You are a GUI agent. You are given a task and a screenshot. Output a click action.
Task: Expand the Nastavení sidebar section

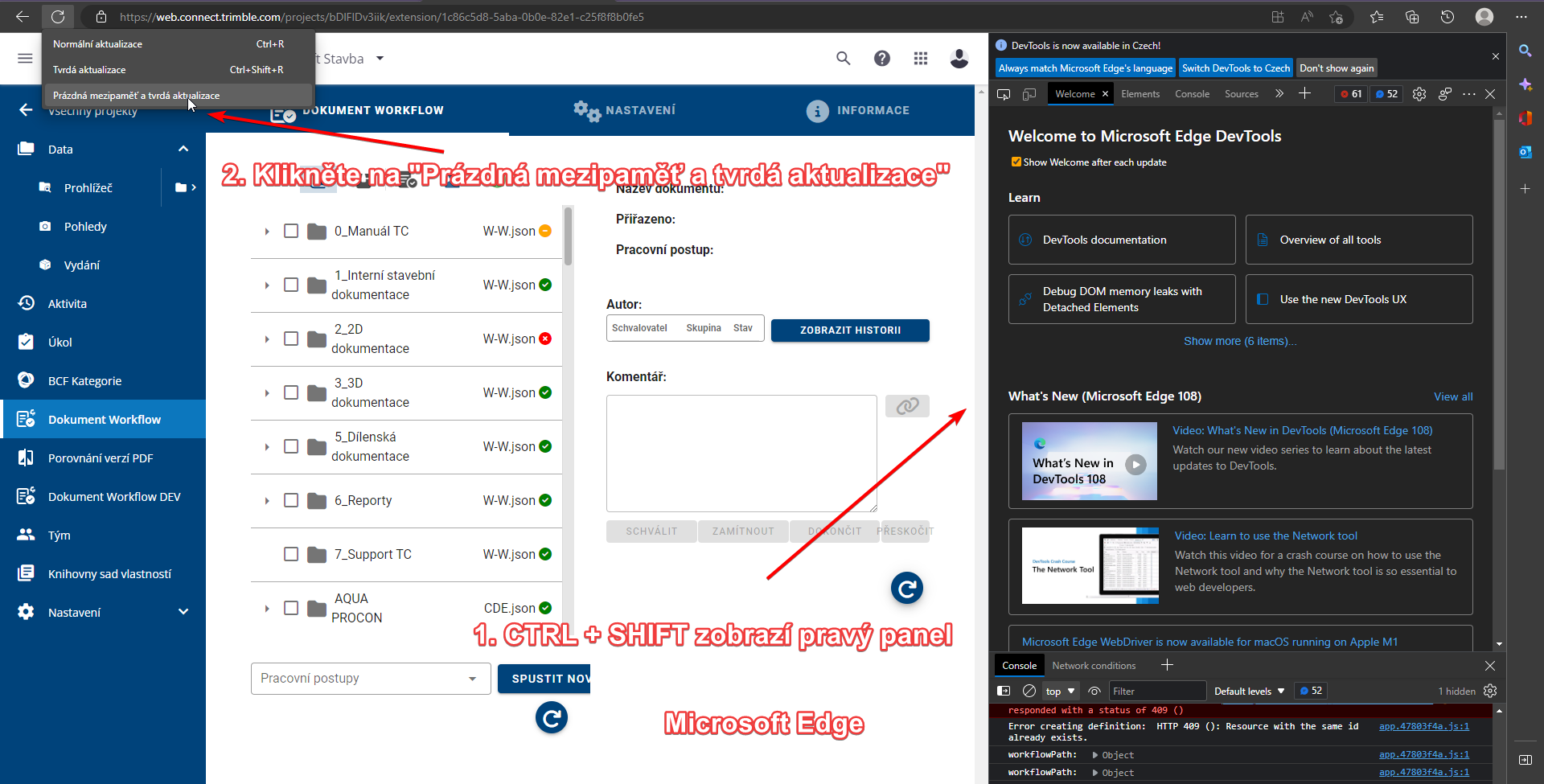click(183, 612)
